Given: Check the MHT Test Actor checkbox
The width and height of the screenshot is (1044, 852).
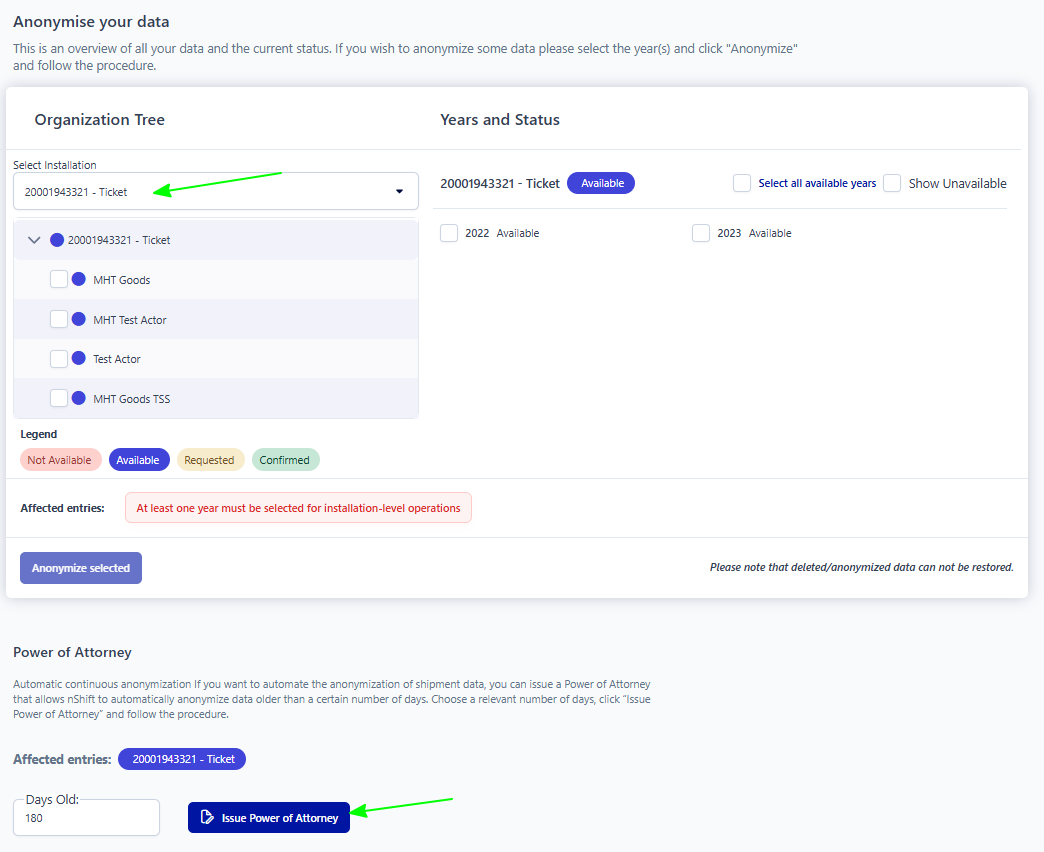Looking at the screenshot, I should pyautogui.click(x=59, y=320).
